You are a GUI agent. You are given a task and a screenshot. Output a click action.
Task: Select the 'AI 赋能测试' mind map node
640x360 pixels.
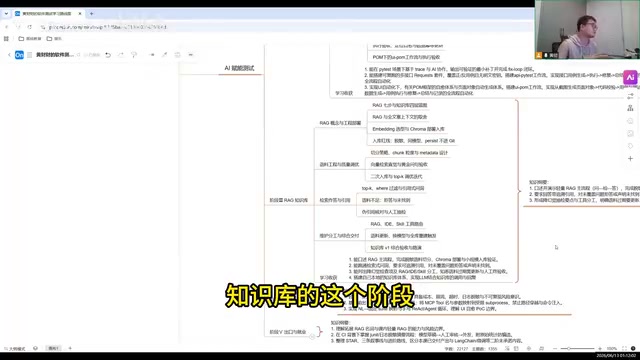coord(239,68)
